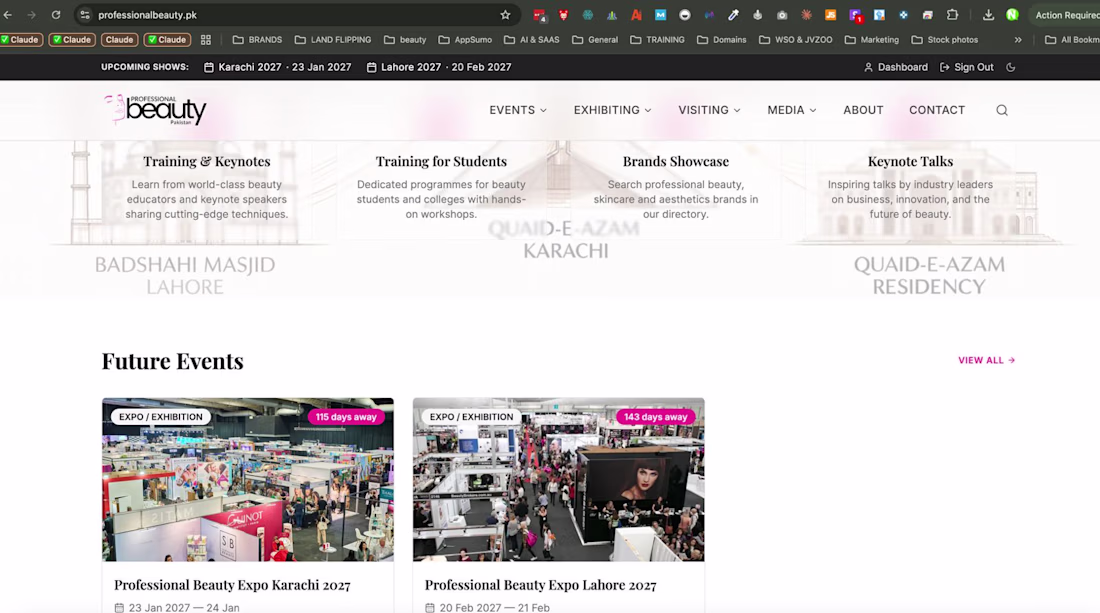This screenshot has height=613, width=1100.
Task: Go to the ABOUT page
Action: click(863, 110)
